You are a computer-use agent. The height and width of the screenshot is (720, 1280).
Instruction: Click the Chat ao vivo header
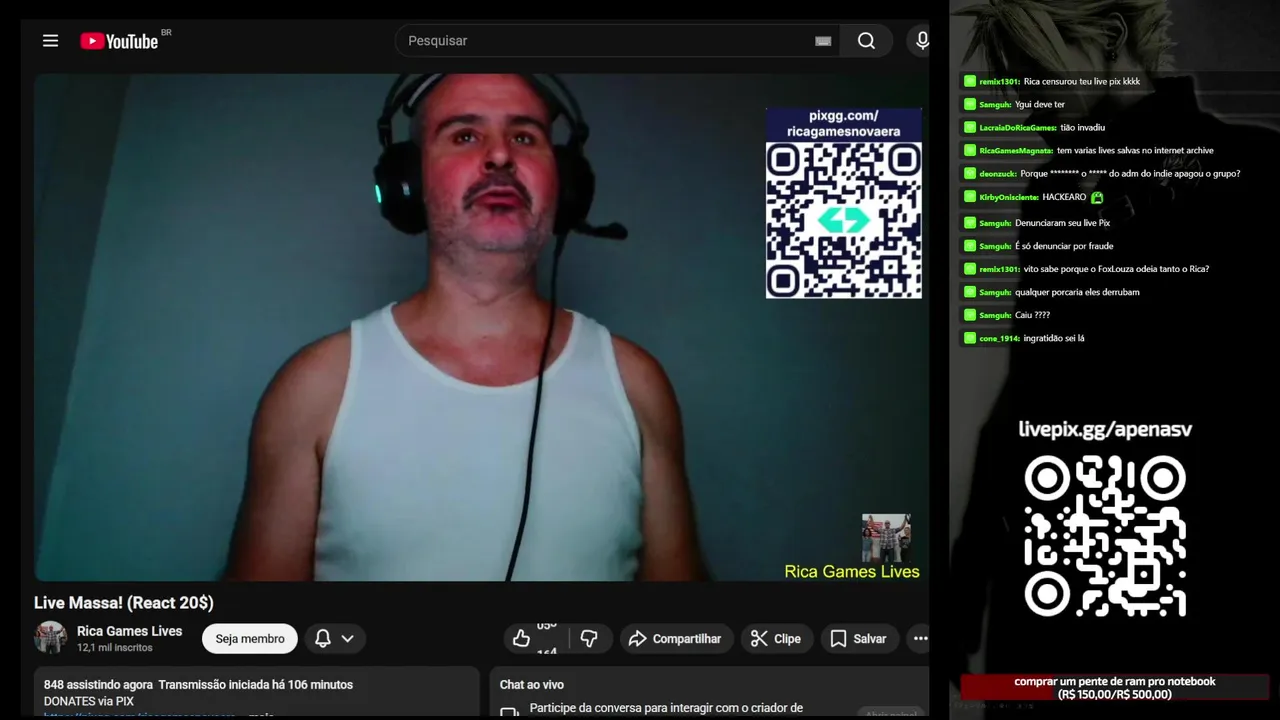532,685
